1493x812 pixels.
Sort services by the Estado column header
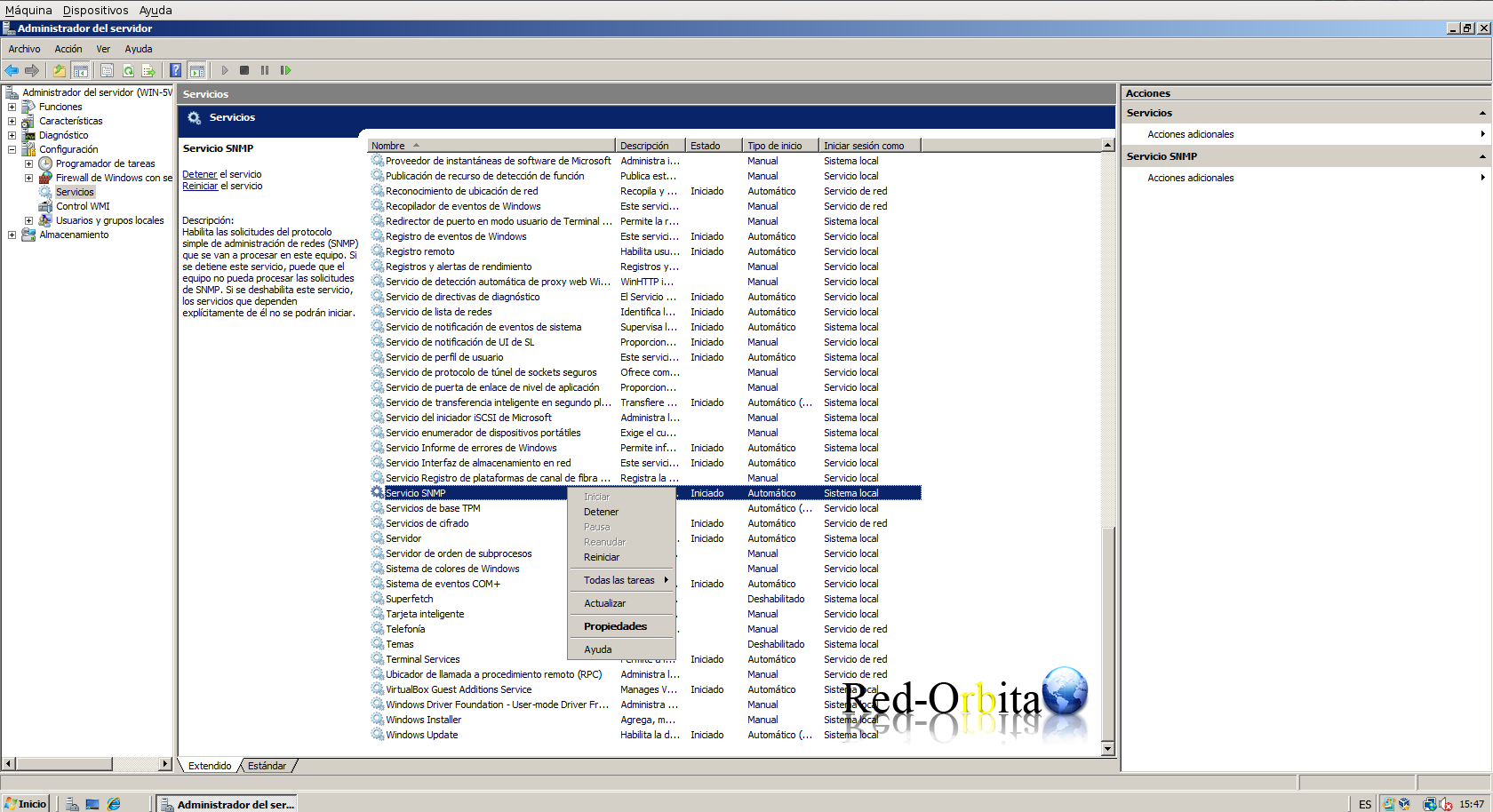[706, 146]
